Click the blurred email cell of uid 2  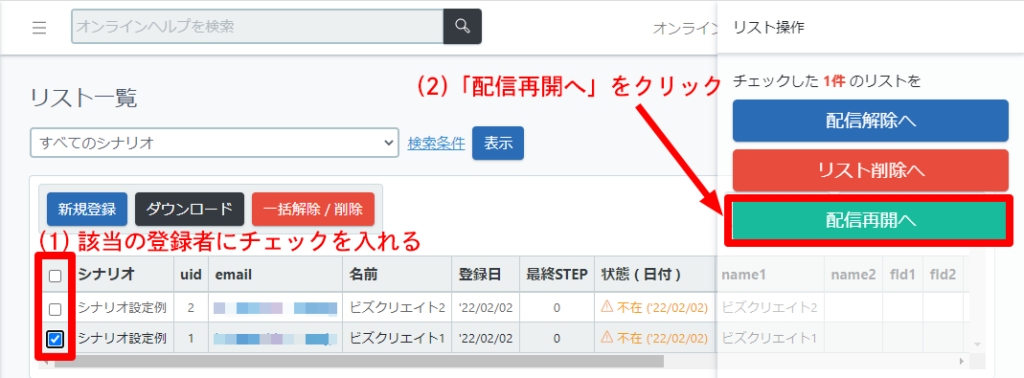[x=276, y=307]
